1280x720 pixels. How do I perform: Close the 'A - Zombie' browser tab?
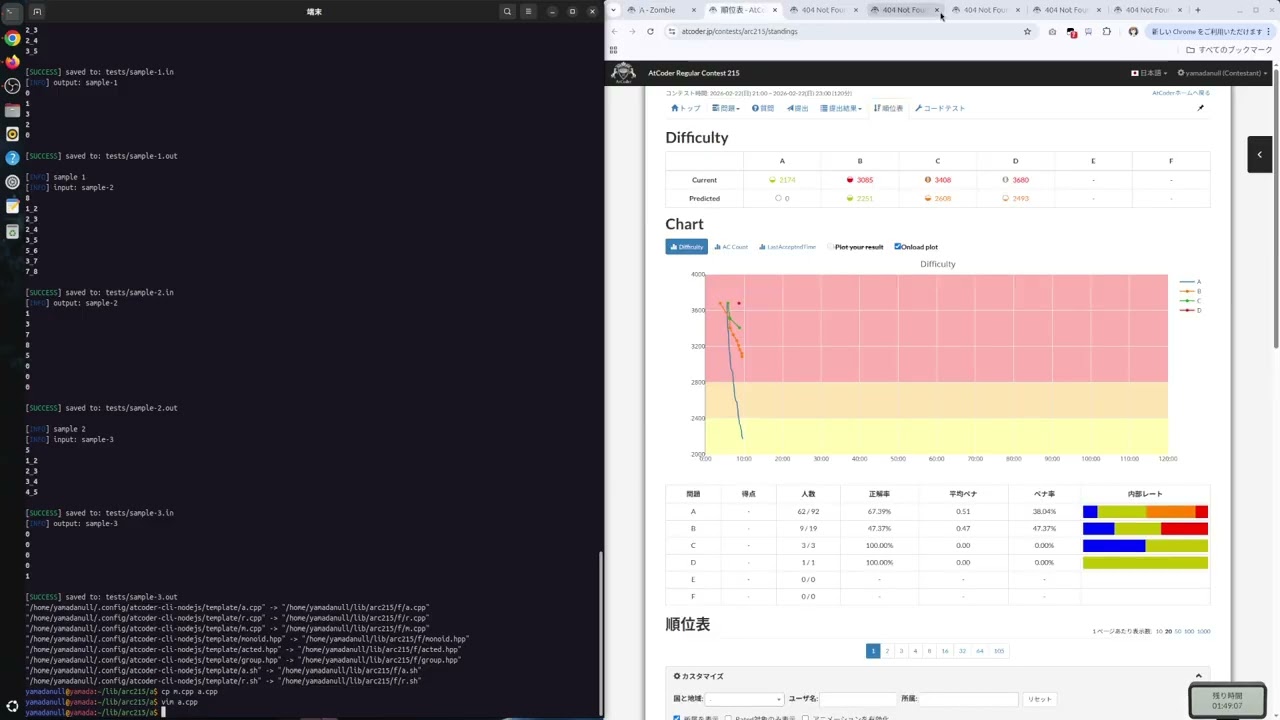tap(693, 10)
